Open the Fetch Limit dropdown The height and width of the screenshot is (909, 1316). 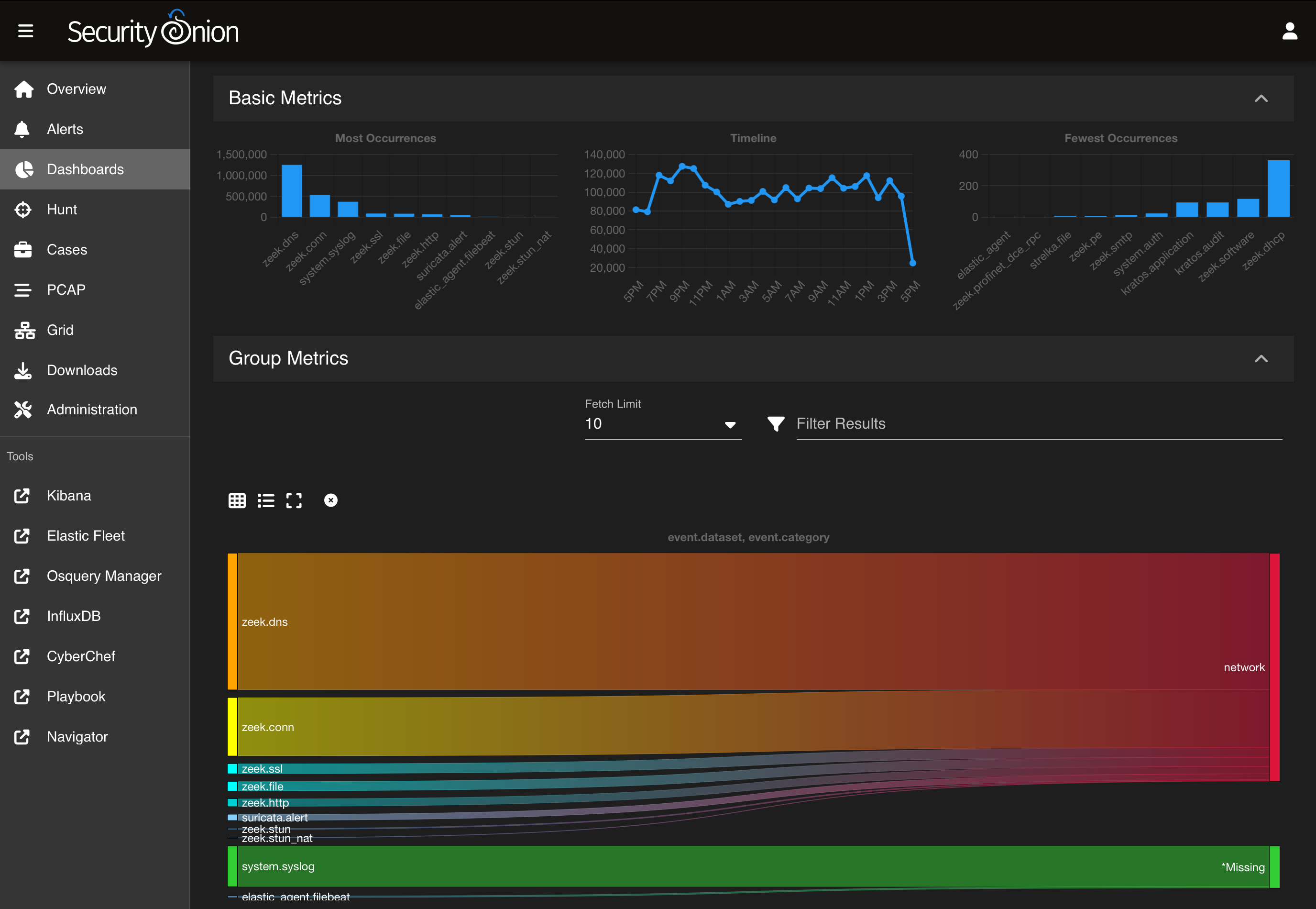663,424
